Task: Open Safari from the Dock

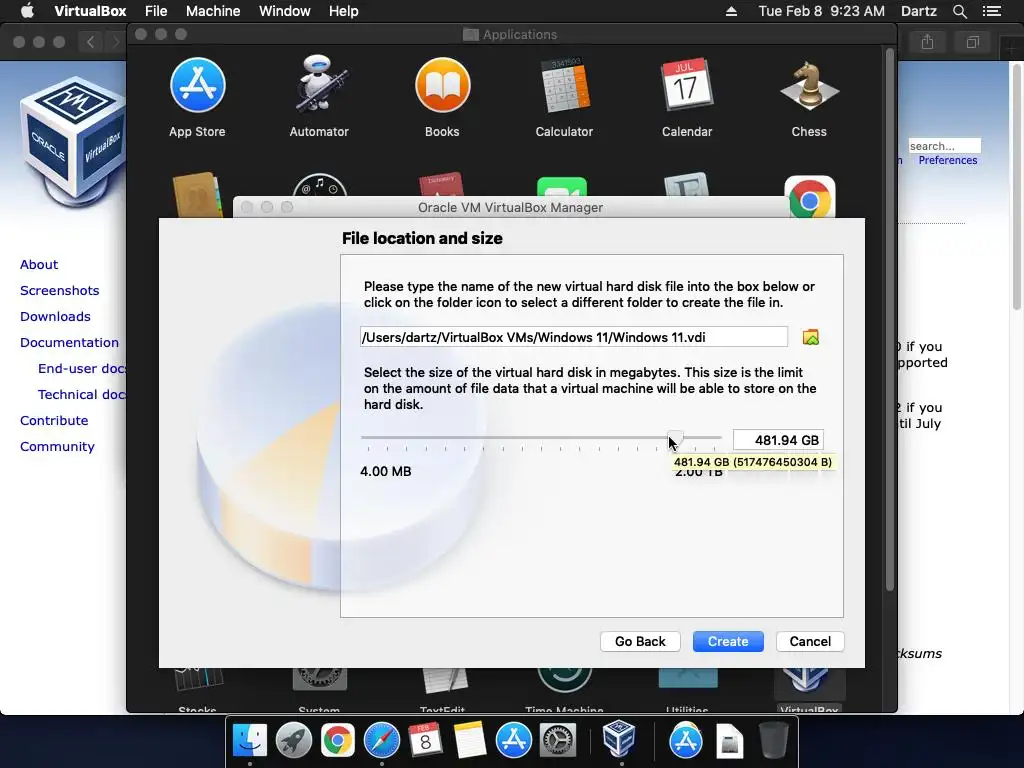Action: 381,741
